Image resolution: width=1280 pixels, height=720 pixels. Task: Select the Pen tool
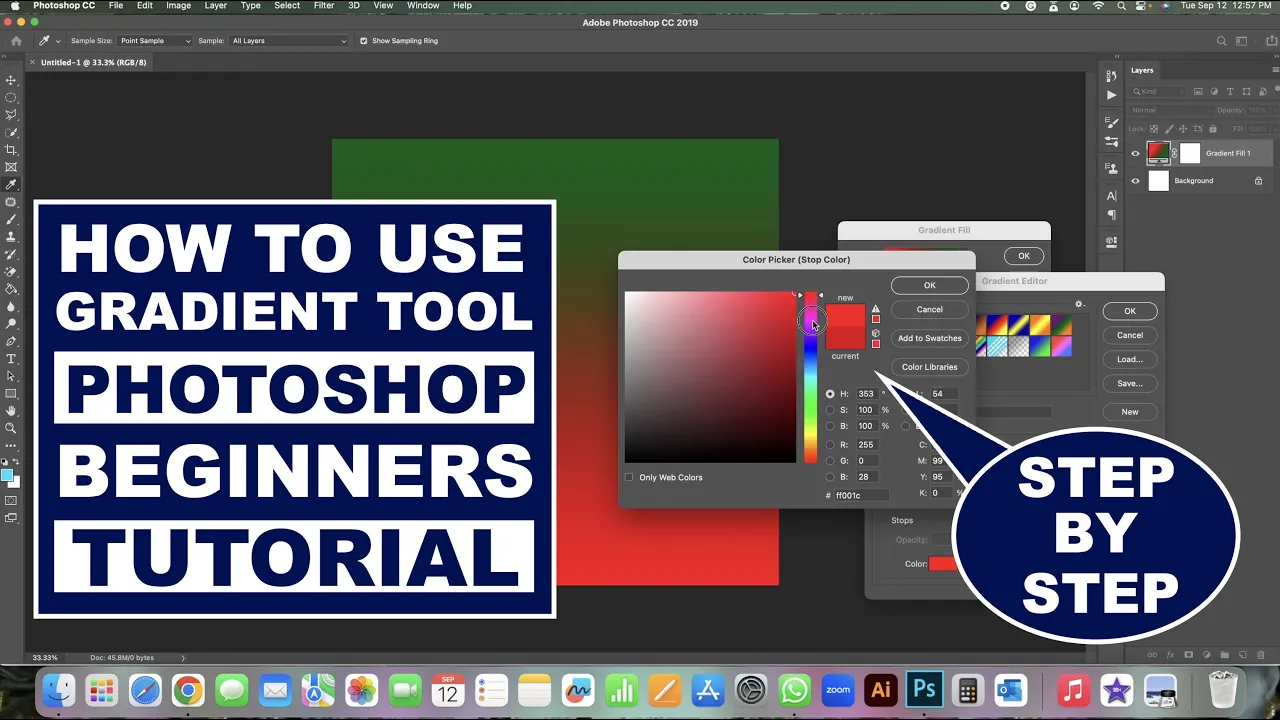(x=11, y=341)
